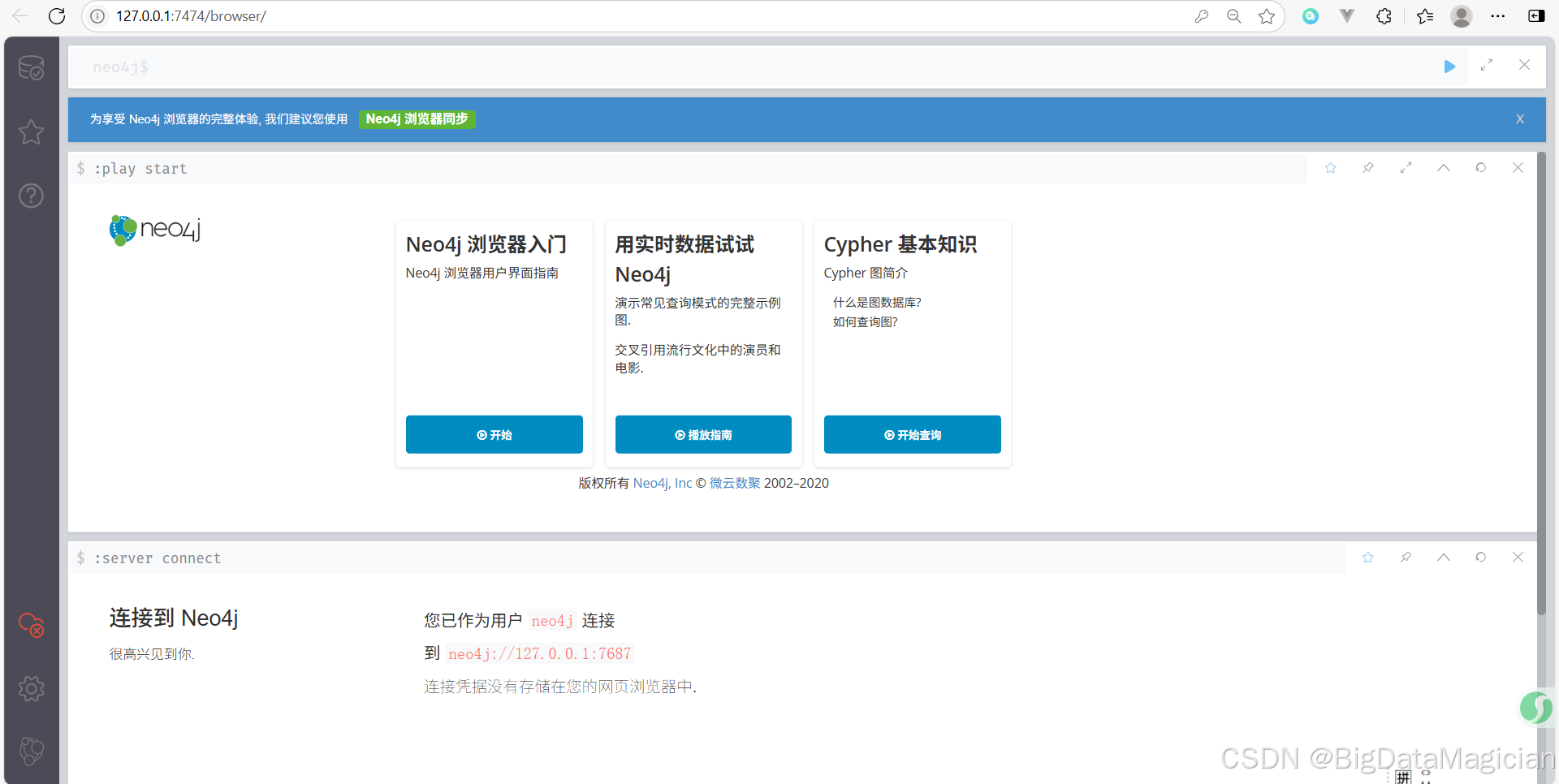The image size is (1559, 784).
Task: Click the 开始查询 button
Action: click(x=912, y=434)
